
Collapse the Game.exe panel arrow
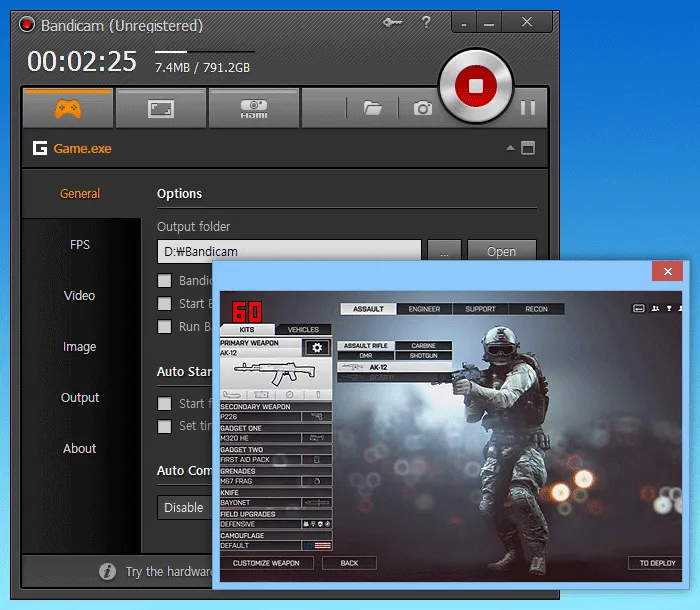[x=510, y=148]
